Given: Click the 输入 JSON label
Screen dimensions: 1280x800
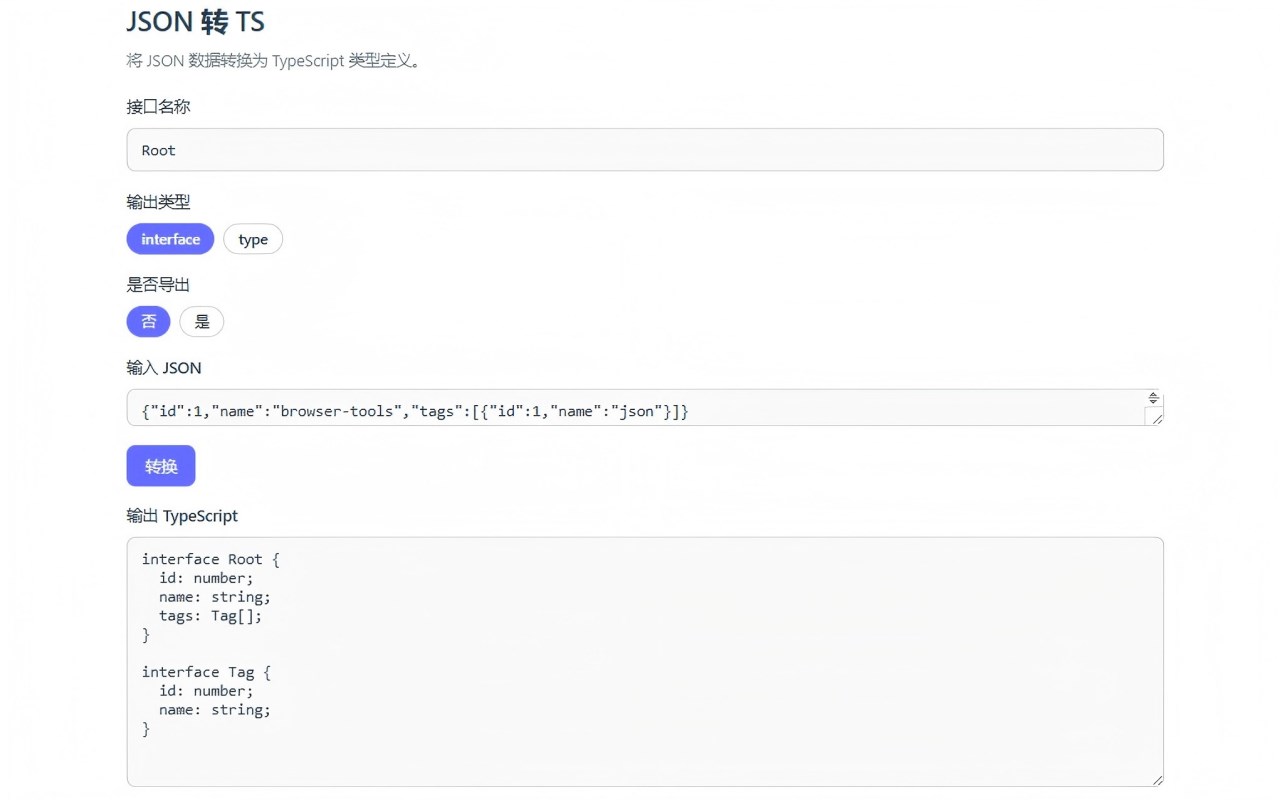Looking at the screenshot, I should pos(164,368).
